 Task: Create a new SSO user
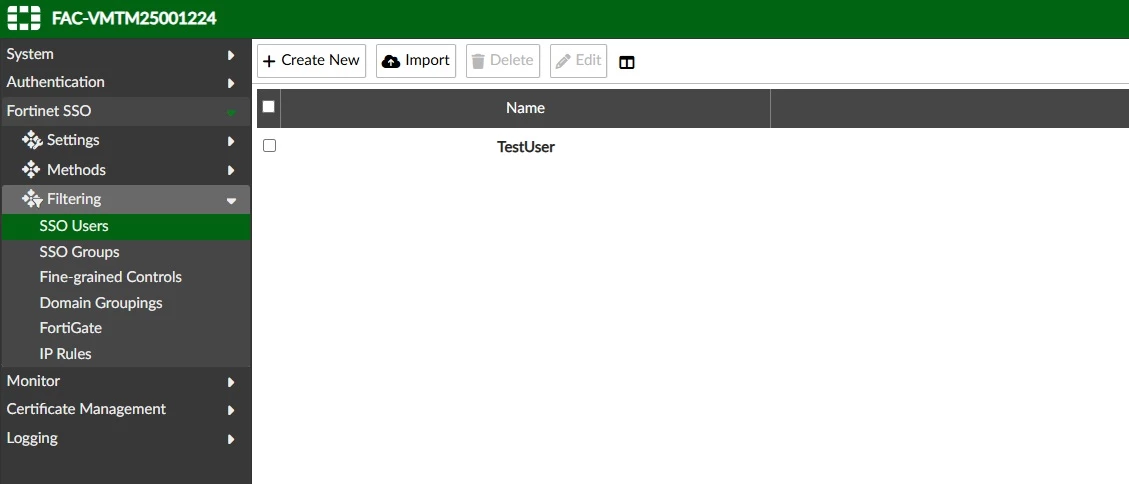point(311,60)
